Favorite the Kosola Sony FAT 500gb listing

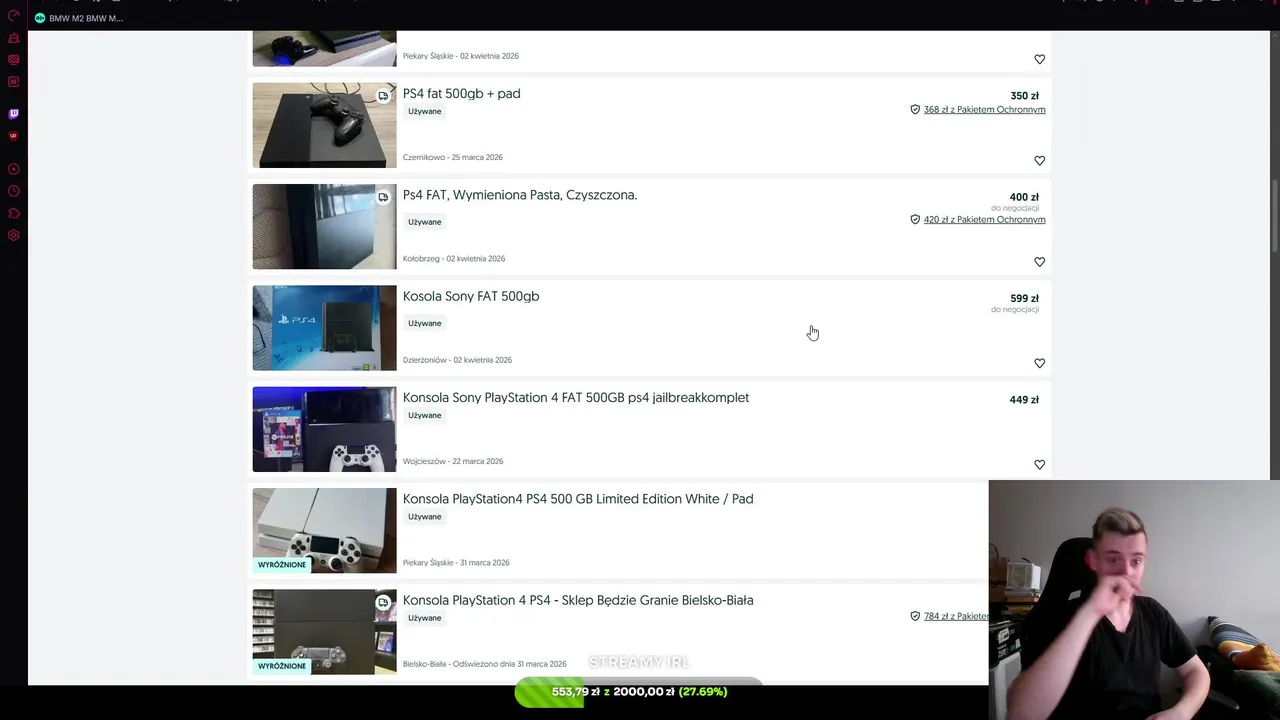pyautogui.click(x=1039, y=363)
